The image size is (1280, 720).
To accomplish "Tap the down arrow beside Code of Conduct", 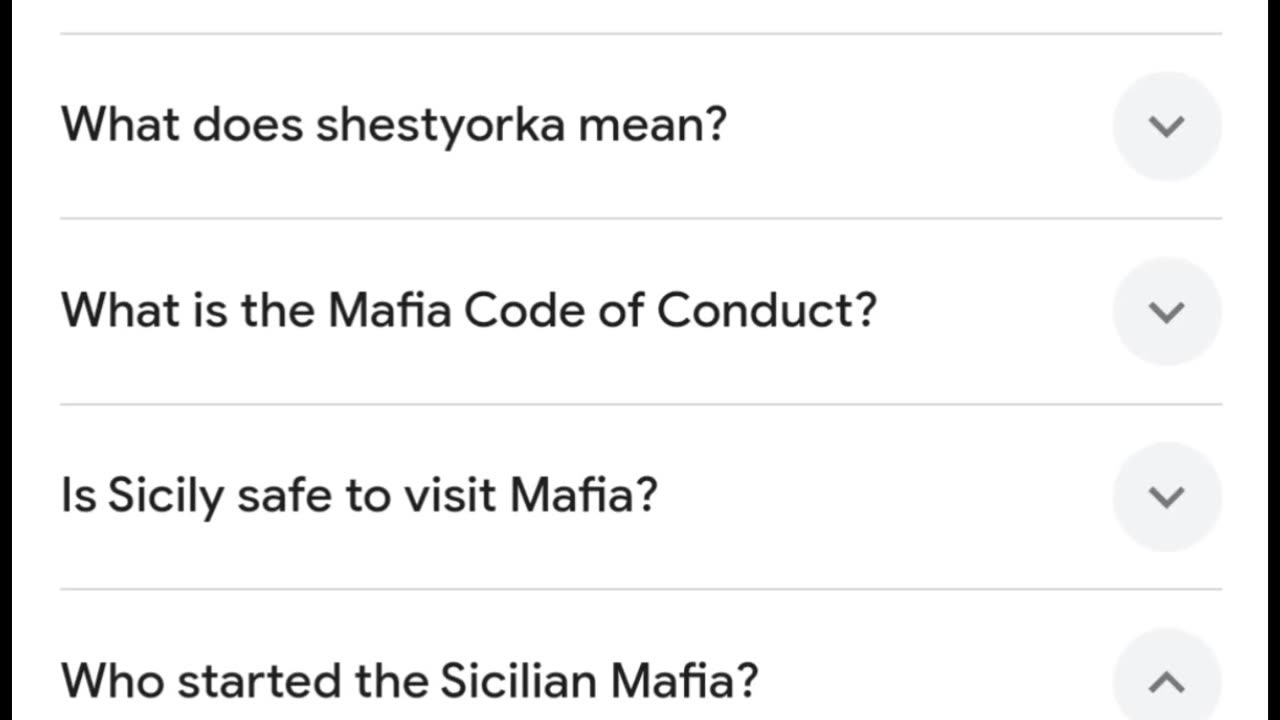I will pos(1167,311).
